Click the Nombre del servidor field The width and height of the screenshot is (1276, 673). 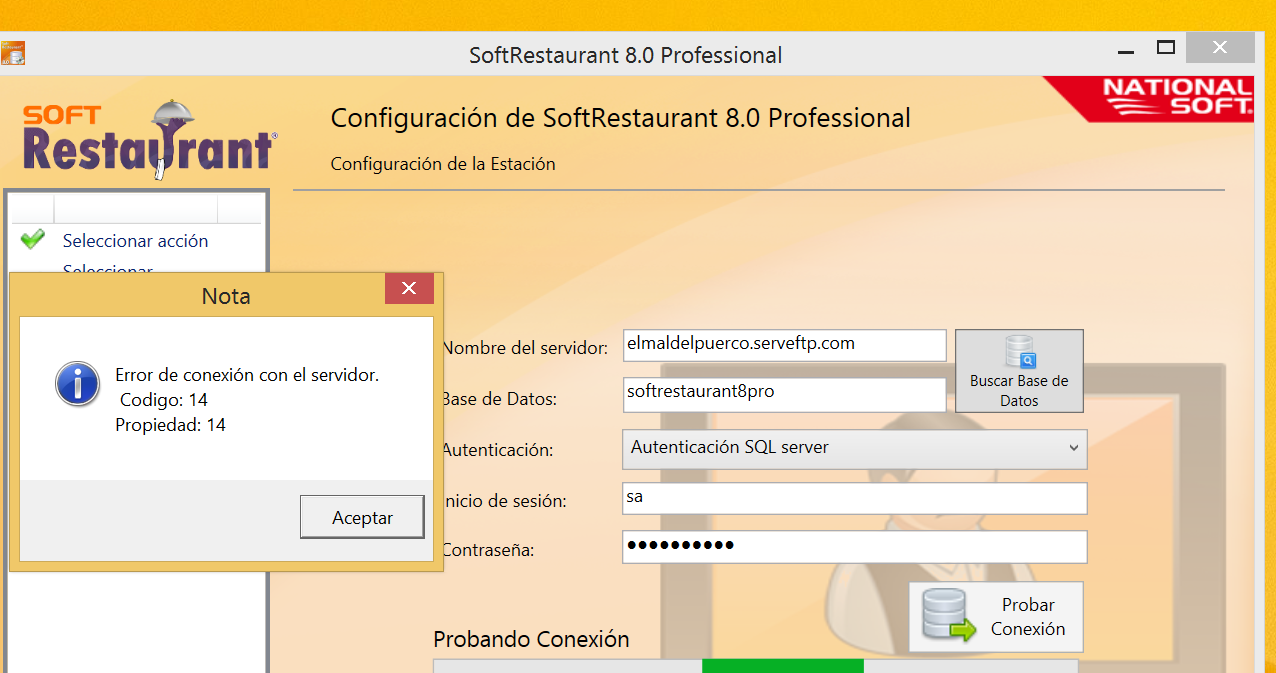(784, 345)
